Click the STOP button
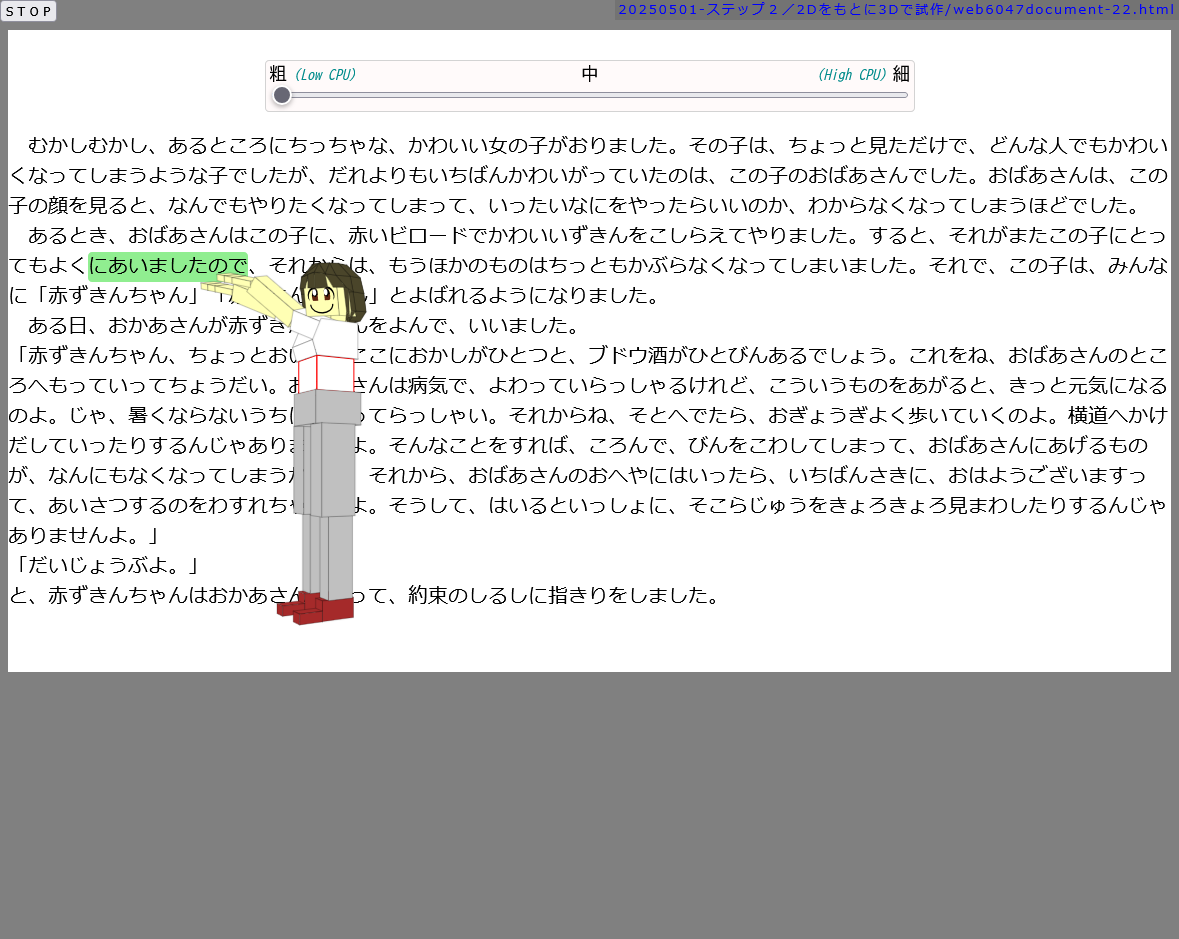 click(29, 11)
